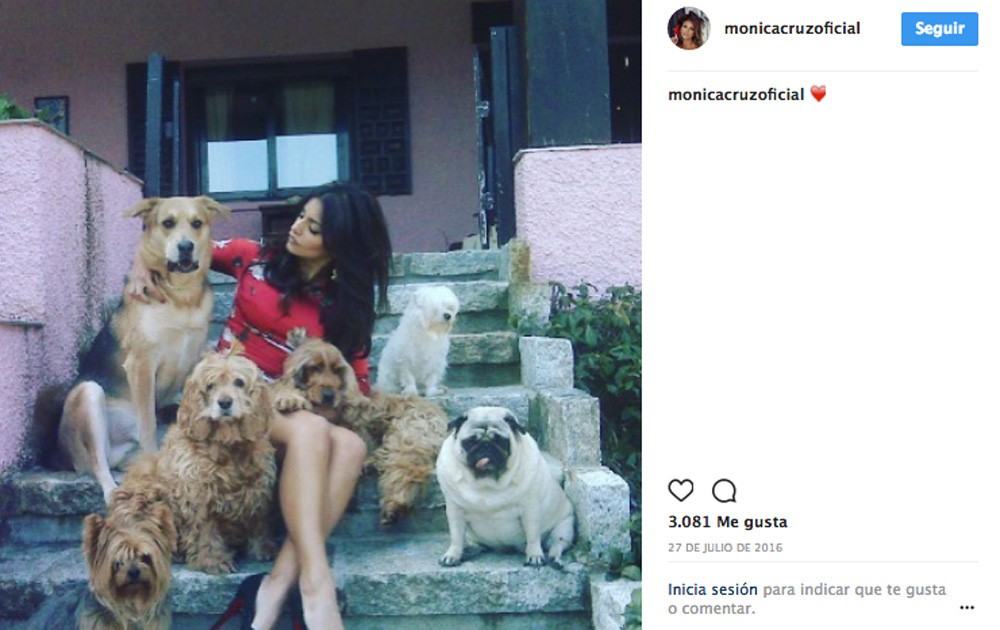Click the Inicia sesión login link
The image size is (1000, 630).
click(x=712, y=589)
